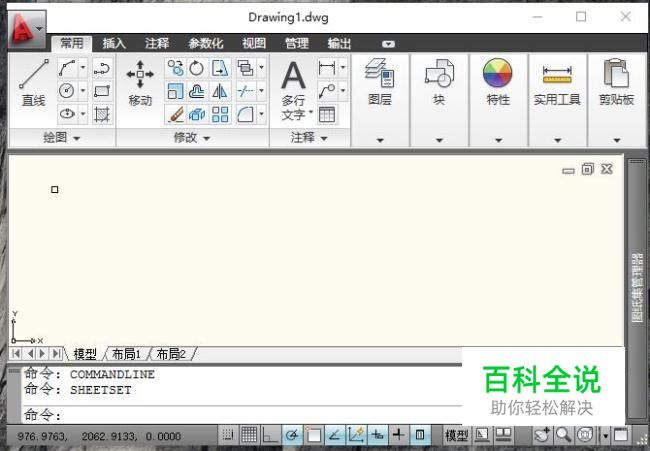The image size is (650, 451).
Task: Select the Circle drawing tool
Action: tap(67, 90)
